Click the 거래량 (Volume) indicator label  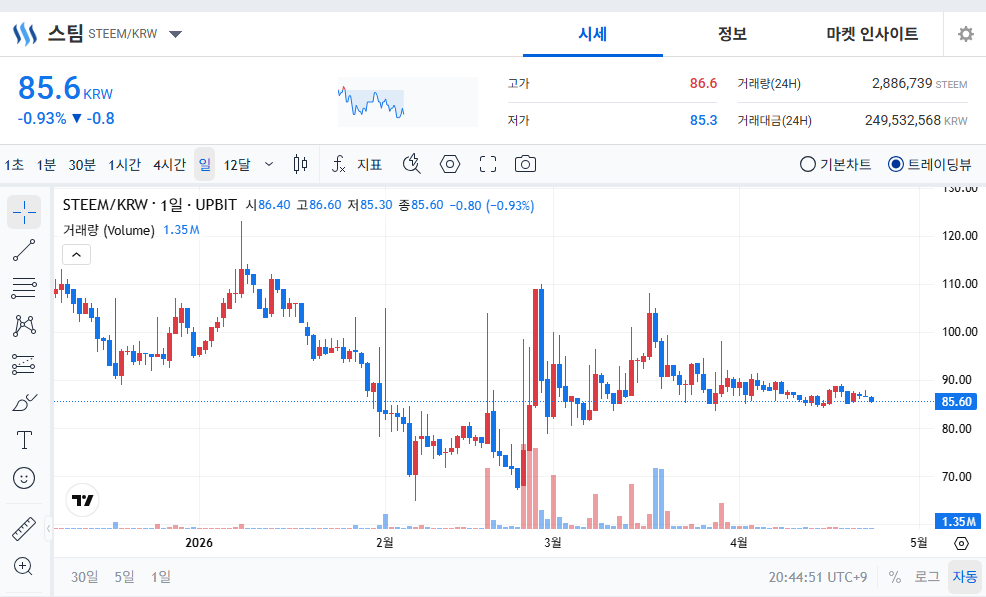pos(108,230)
